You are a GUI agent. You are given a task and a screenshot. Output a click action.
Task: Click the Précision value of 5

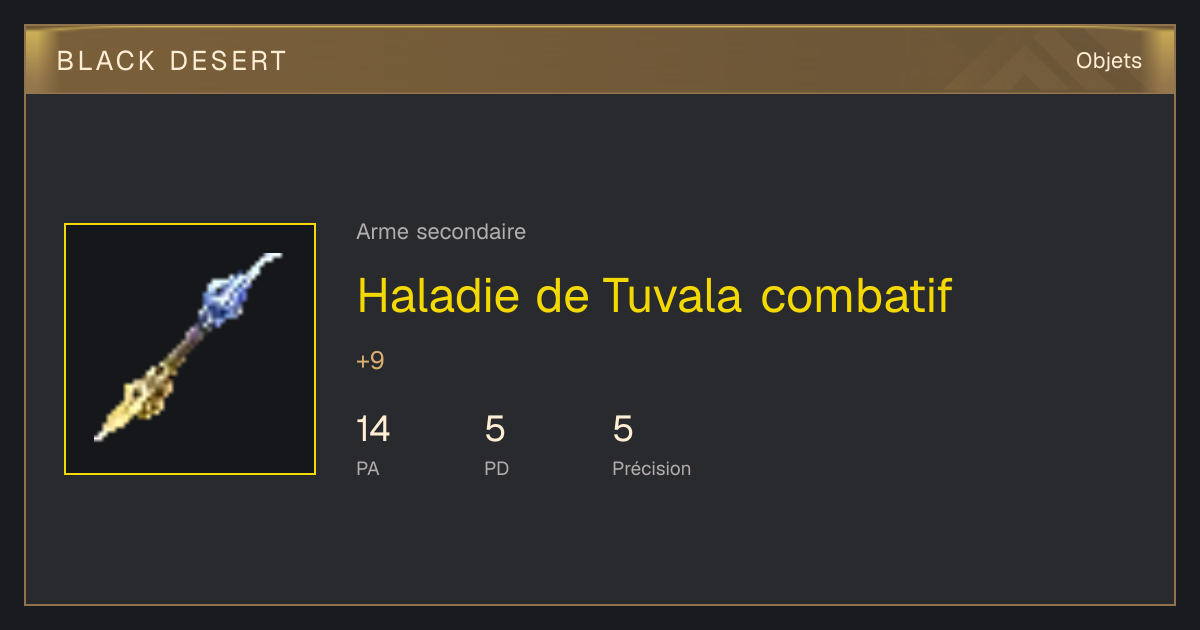pos(623,429)
